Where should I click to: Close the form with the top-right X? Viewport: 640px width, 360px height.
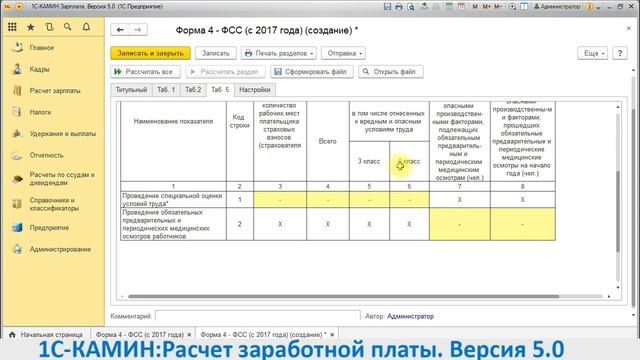pos(629,28)
